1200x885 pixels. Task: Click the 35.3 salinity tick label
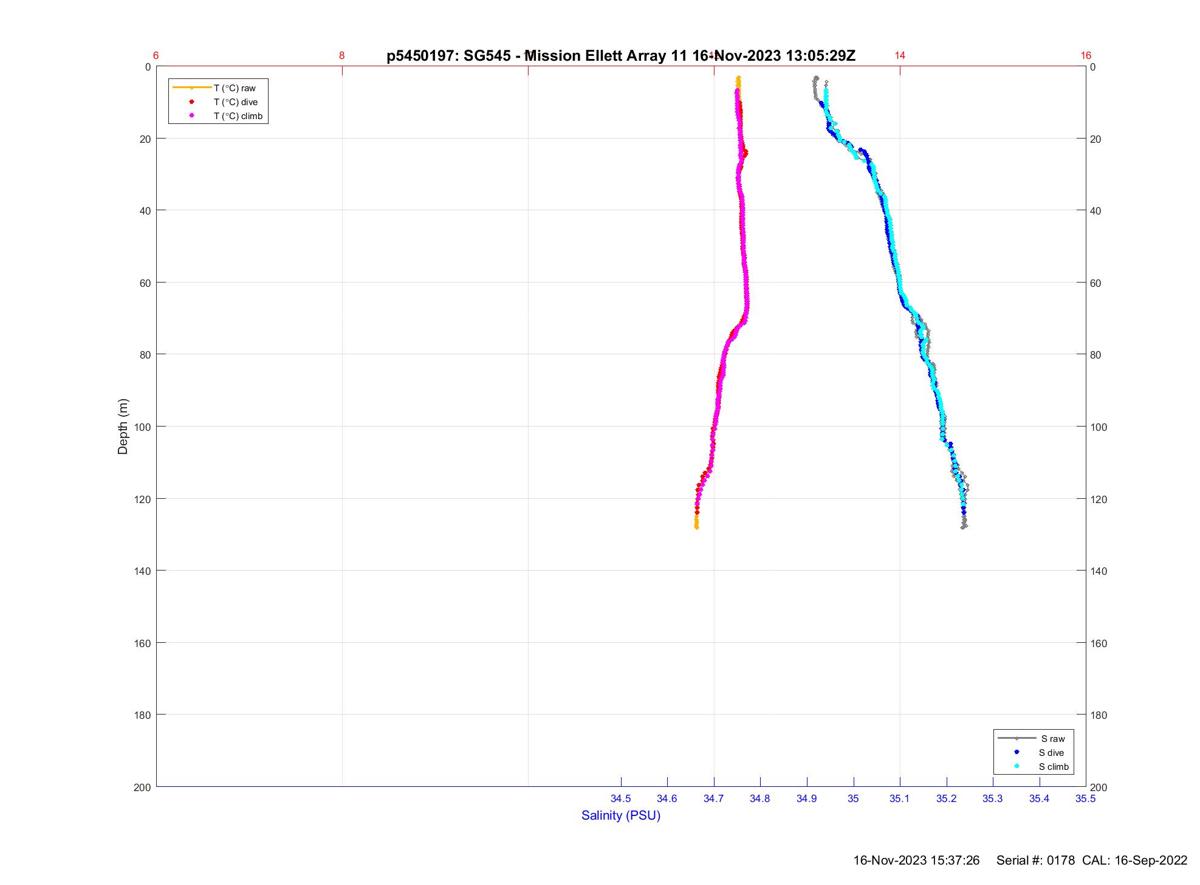993,798
